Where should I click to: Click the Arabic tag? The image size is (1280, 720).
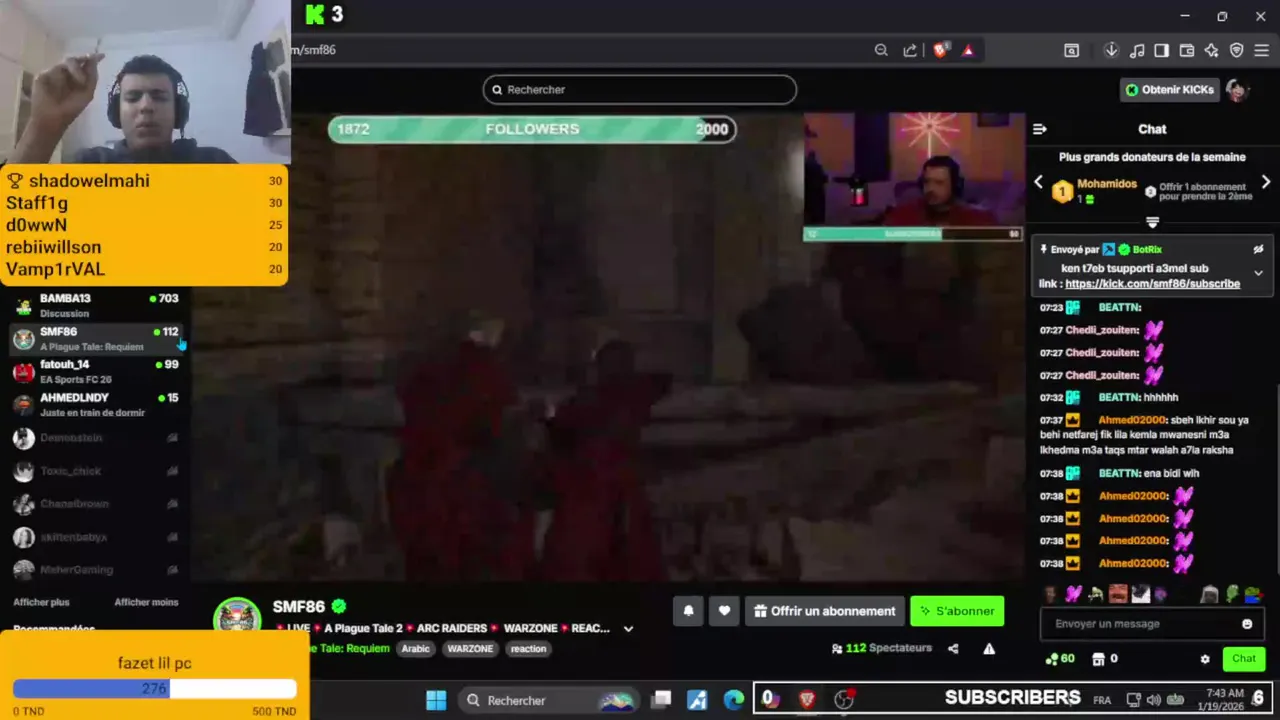(x=415, y=649)
